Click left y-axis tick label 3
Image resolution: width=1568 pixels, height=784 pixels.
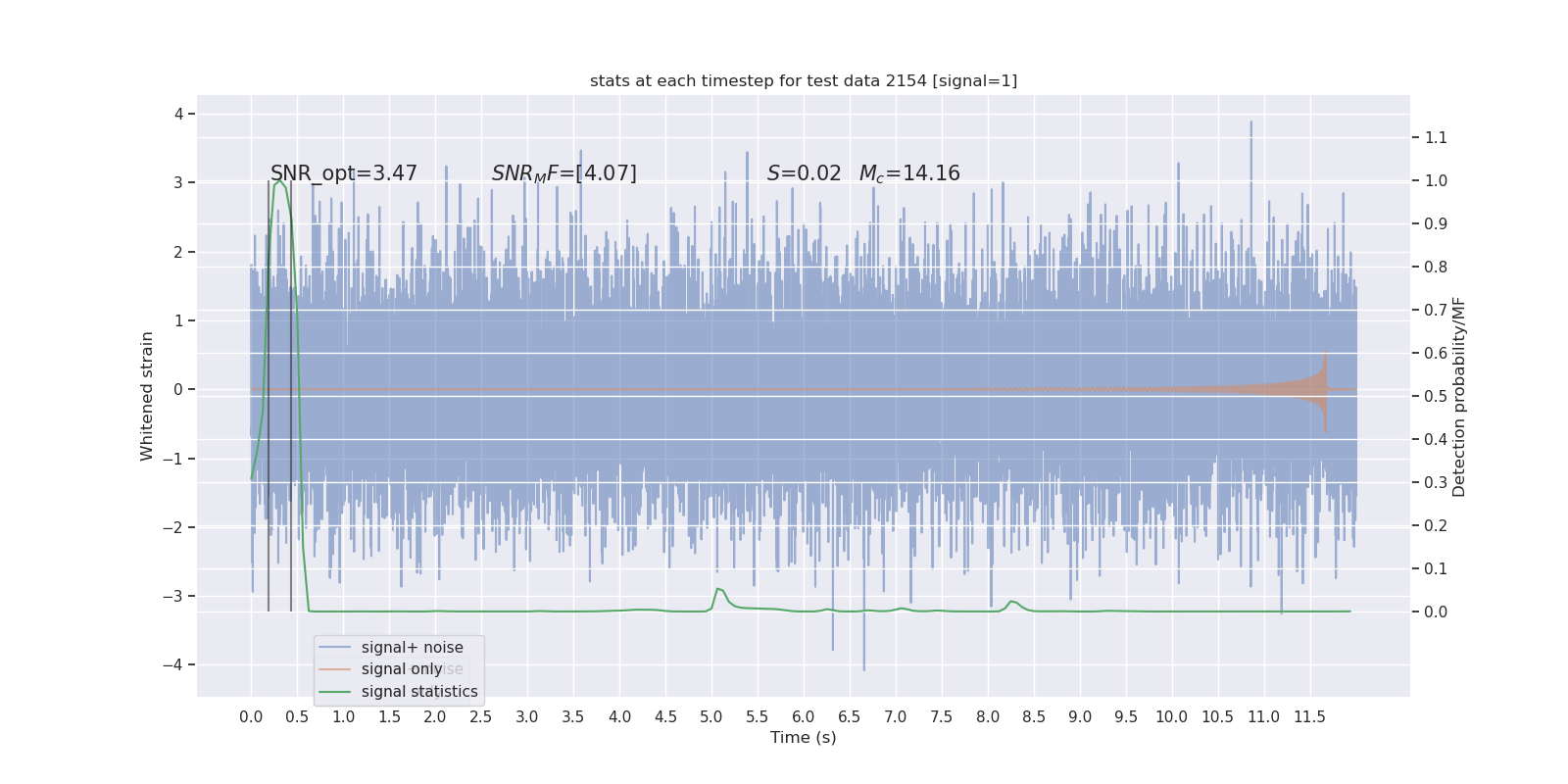point(179,183)
